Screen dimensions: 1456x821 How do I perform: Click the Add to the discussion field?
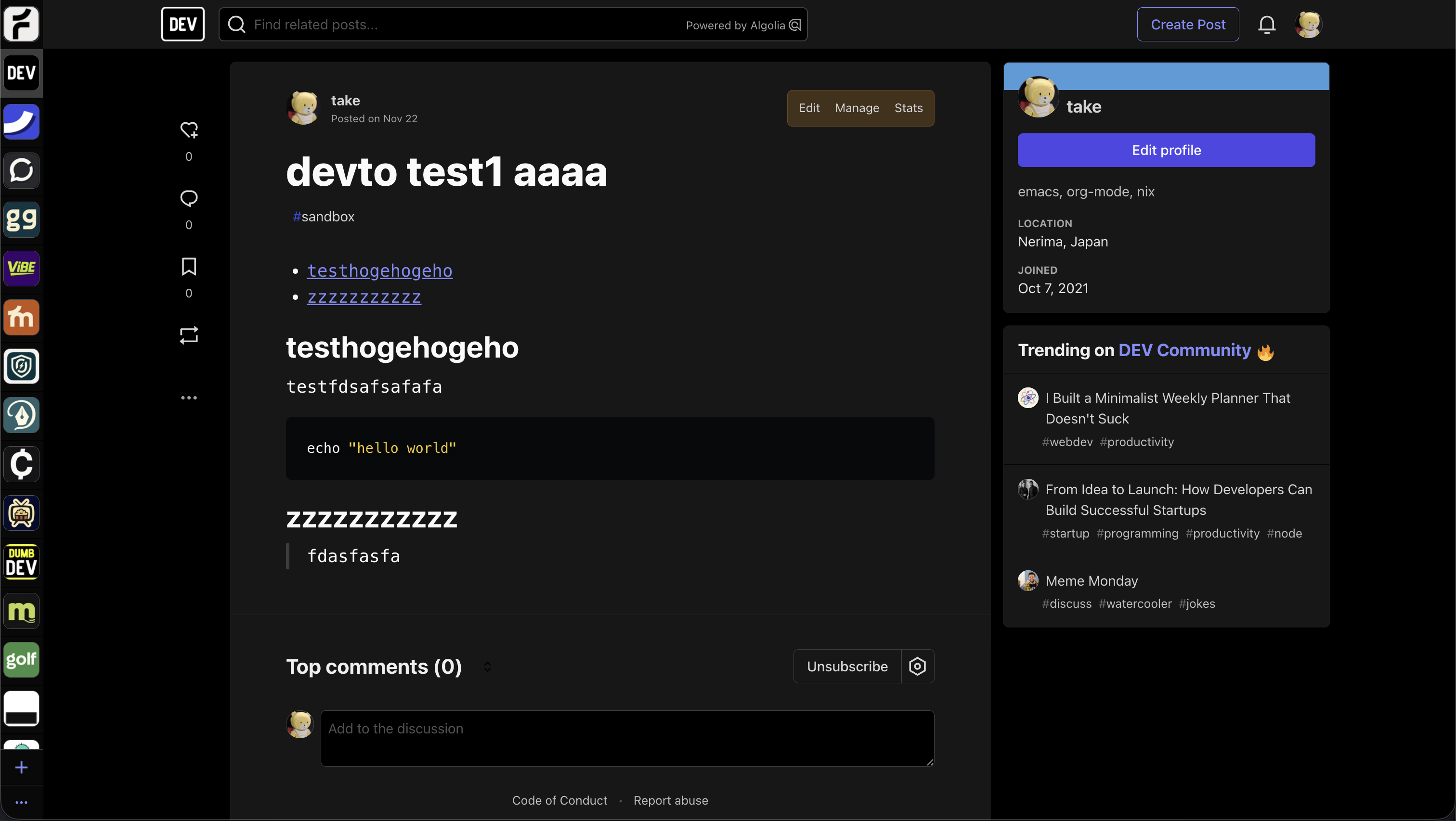(627, 738)
